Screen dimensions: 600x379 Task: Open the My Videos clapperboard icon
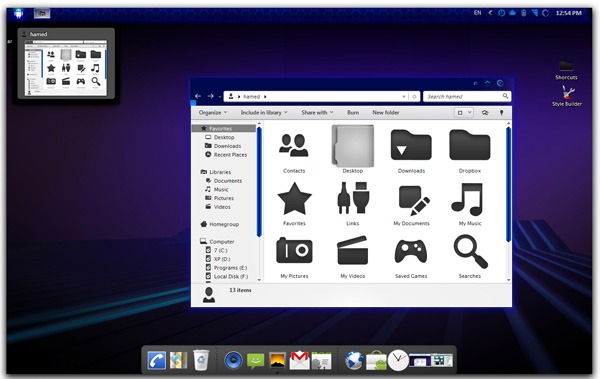pos(352,250)
